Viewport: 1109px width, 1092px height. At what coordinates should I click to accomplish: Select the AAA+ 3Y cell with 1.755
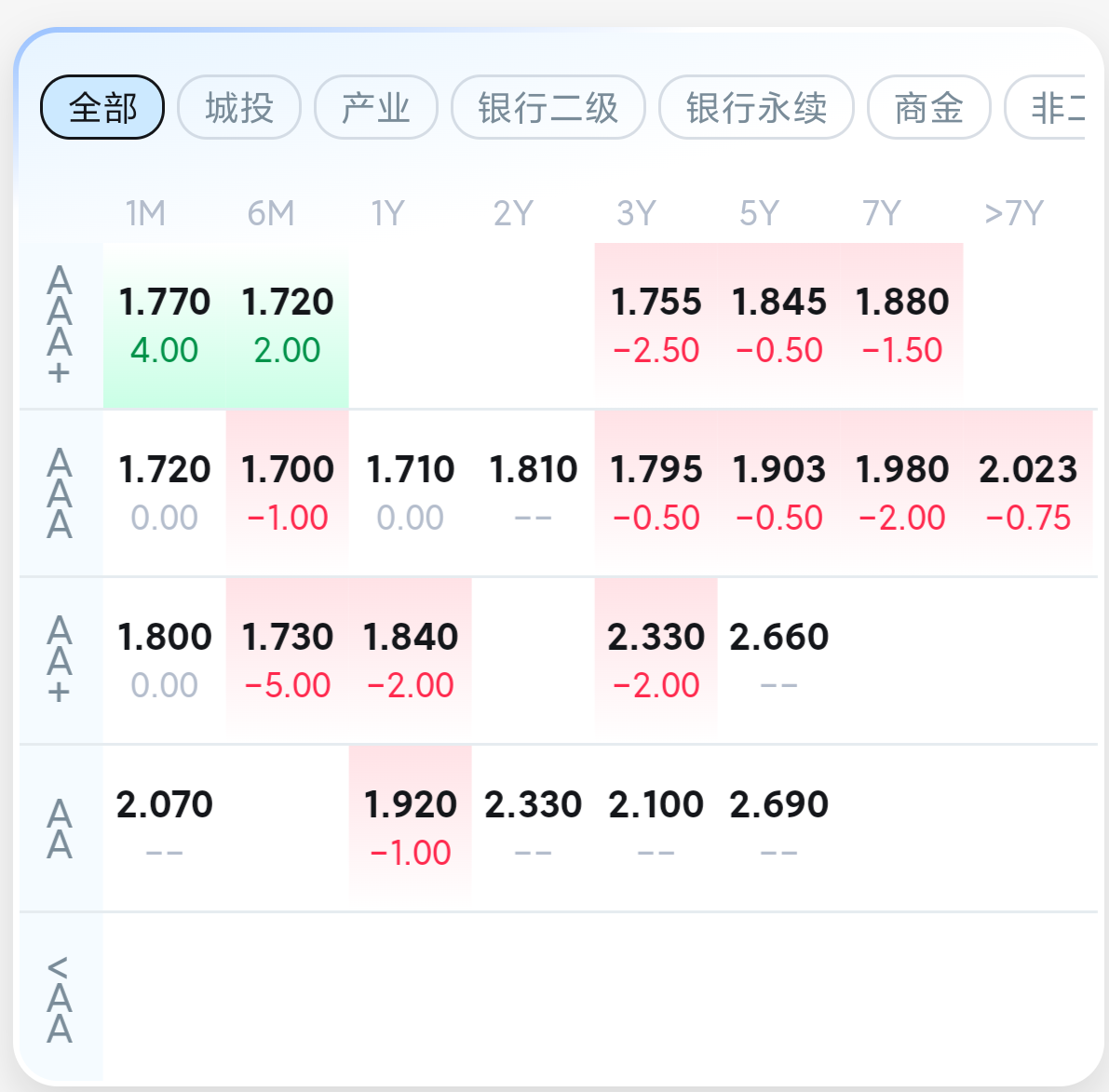coord(656,325)
